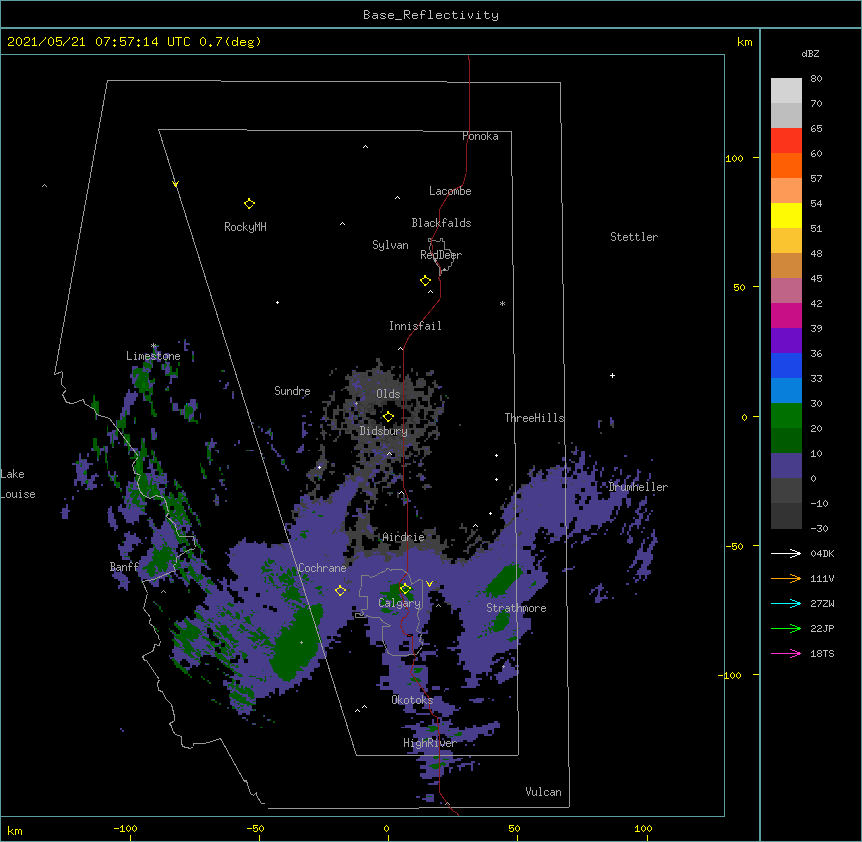Click the Ponoka city label
The height and width of the screenshot is (842, 862).
coord(480,136)
